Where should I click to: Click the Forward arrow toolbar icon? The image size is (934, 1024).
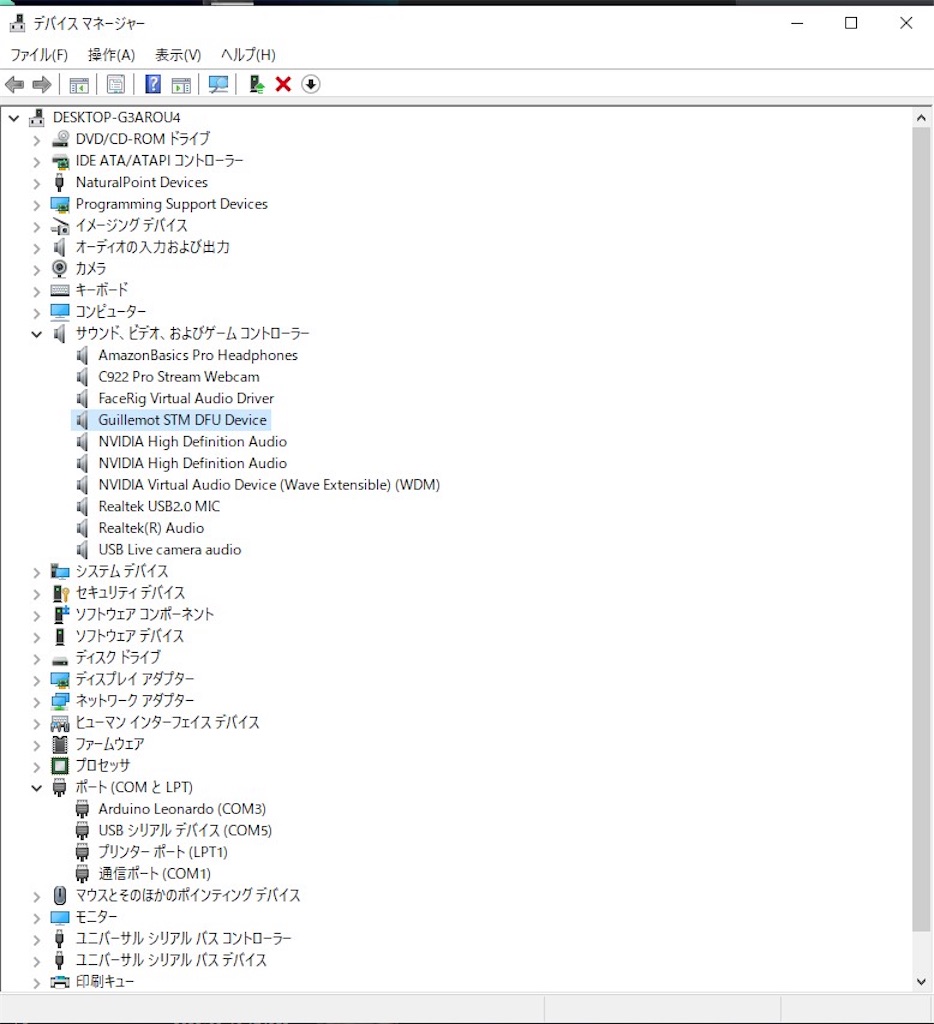42,84
